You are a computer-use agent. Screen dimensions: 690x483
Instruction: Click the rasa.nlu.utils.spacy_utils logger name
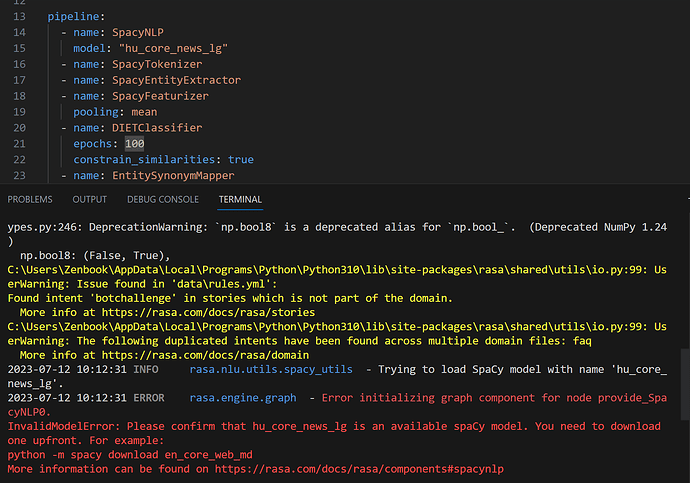(271, 370)
